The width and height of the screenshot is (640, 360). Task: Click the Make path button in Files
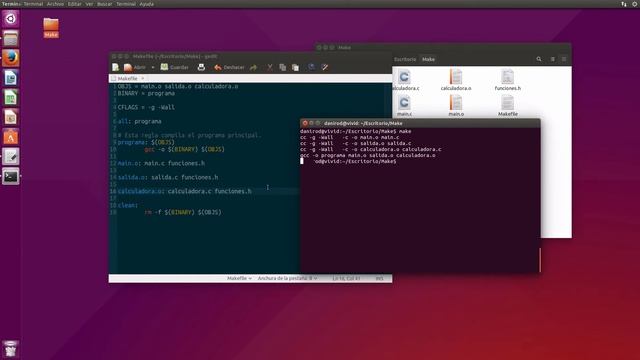coord(428,59)
